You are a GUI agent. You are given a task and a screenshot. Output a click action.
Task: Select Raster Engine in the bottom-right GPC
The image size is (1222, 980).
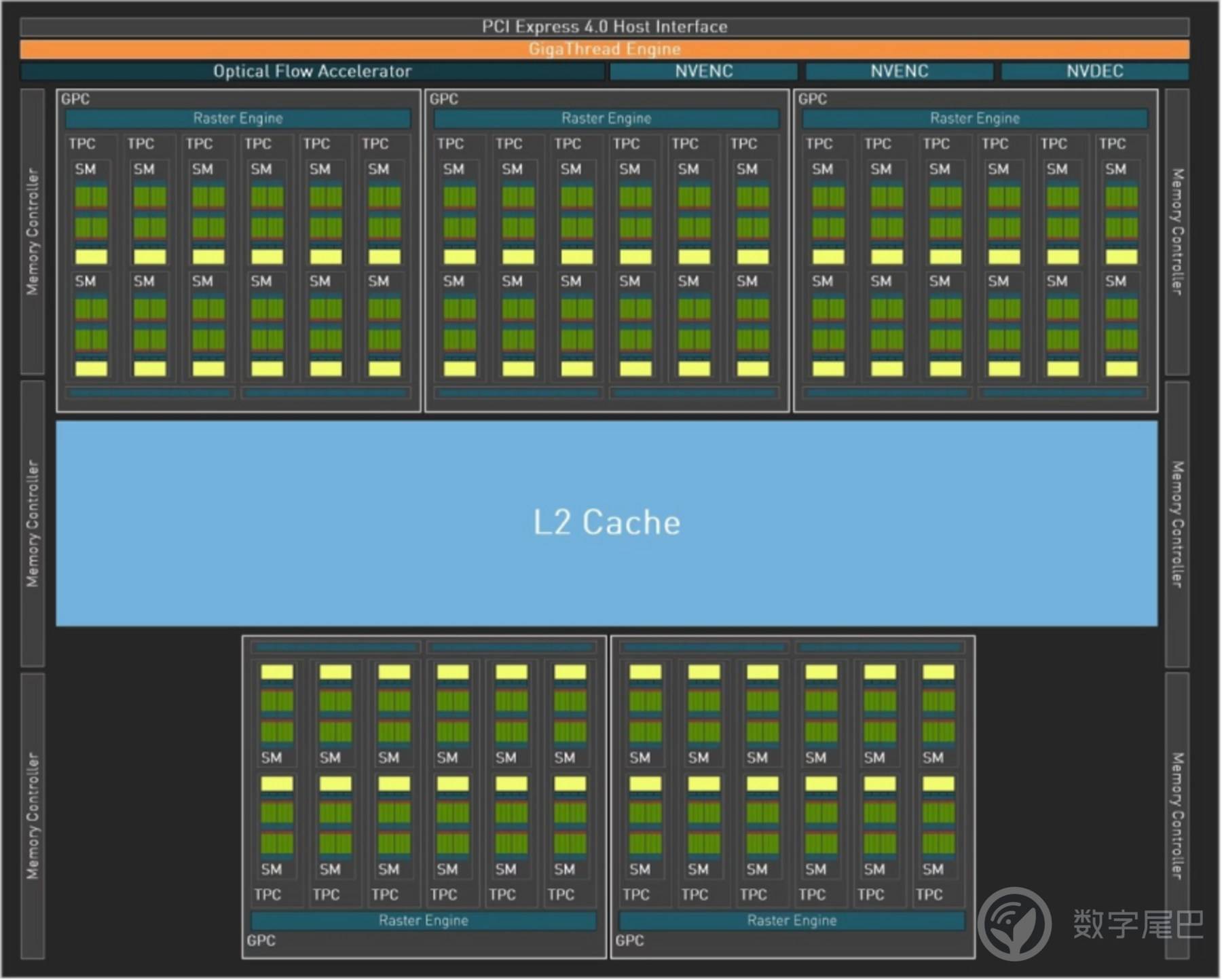coord(792,921)
